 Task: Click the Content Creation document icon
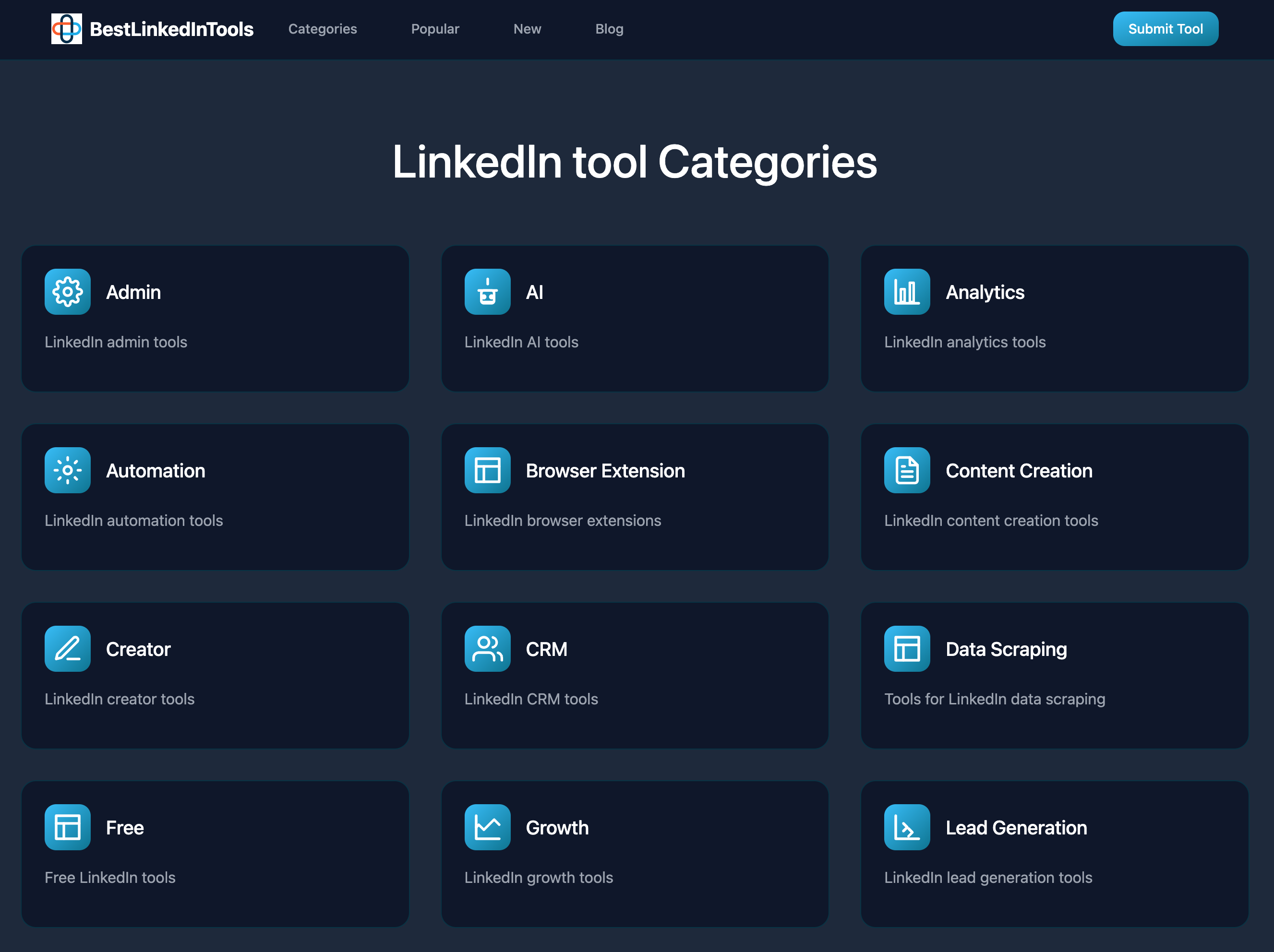907,470
